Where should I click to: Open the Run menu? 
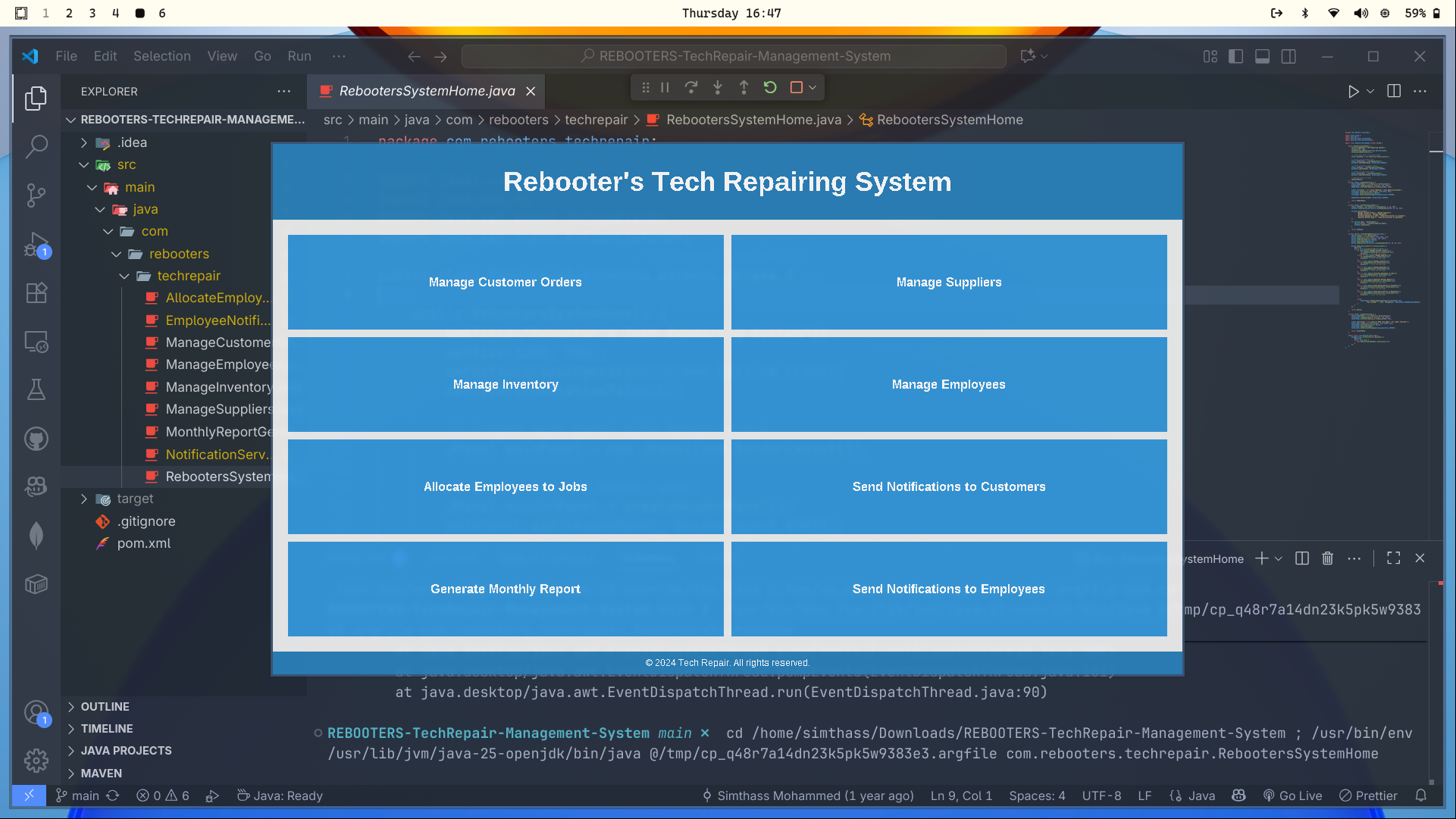click(299, 55)
